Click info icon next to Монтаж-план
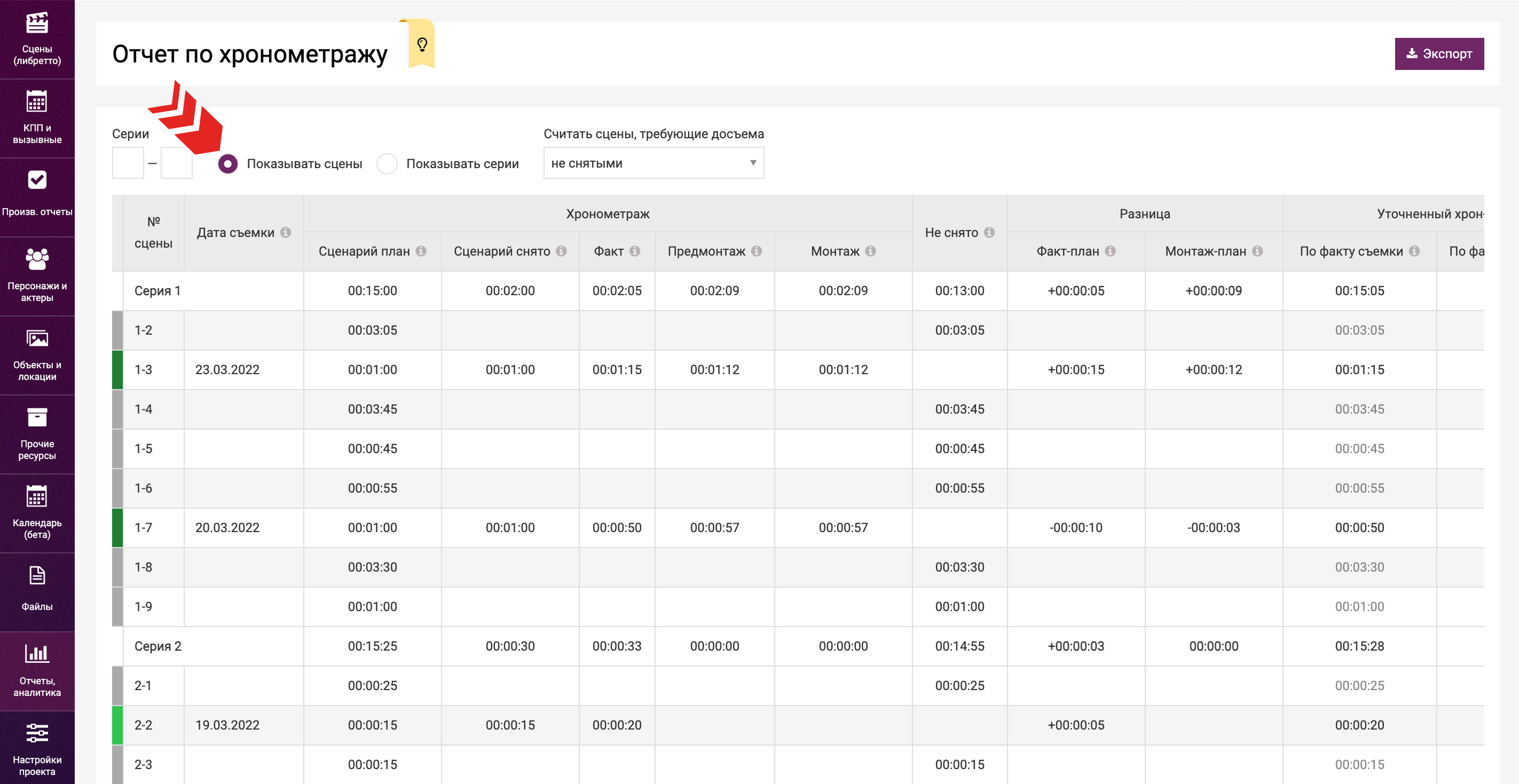 click(1257, 251)
